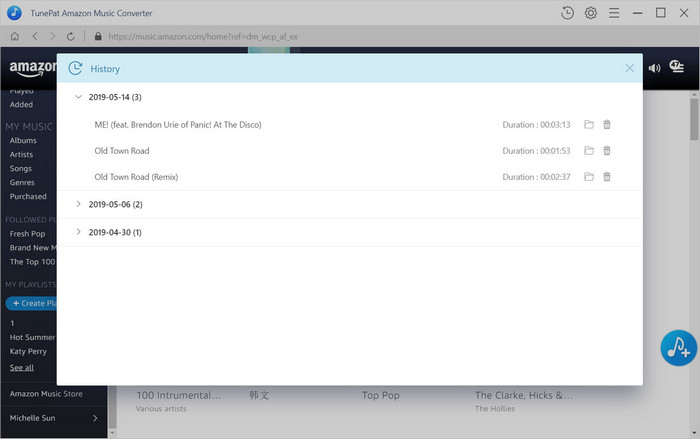Click the Create Playlist button
700x439 pixels.
click(31, 303)
